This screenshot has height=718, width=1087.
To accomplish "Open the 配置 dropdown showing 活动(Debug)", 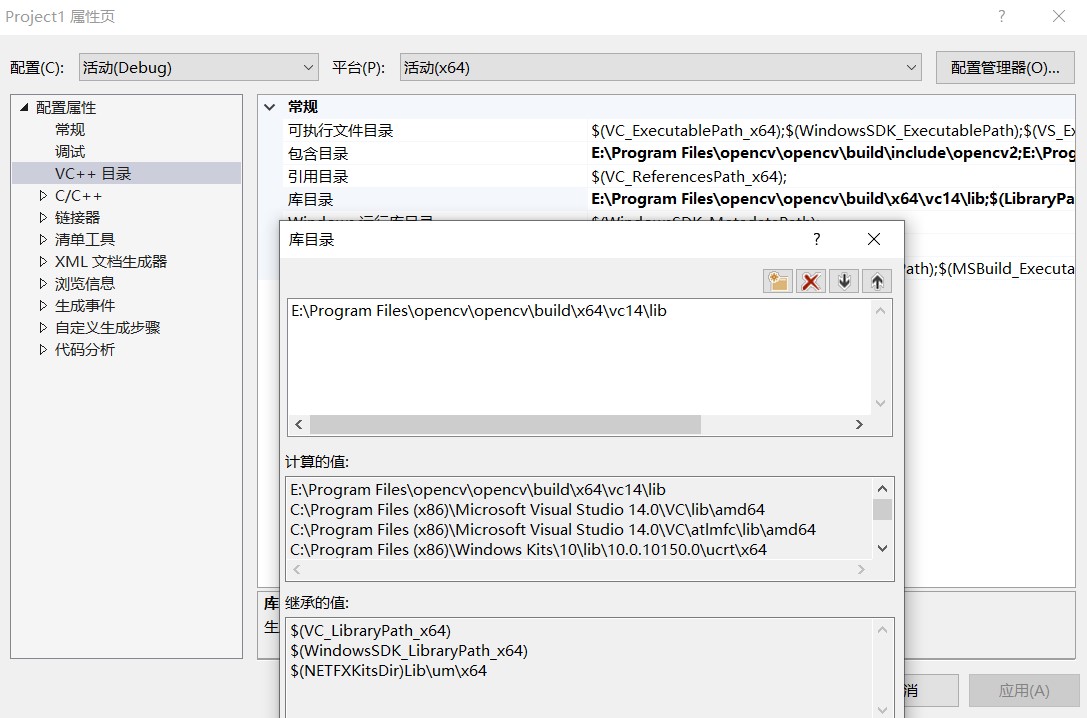I will tap(310, 67).
